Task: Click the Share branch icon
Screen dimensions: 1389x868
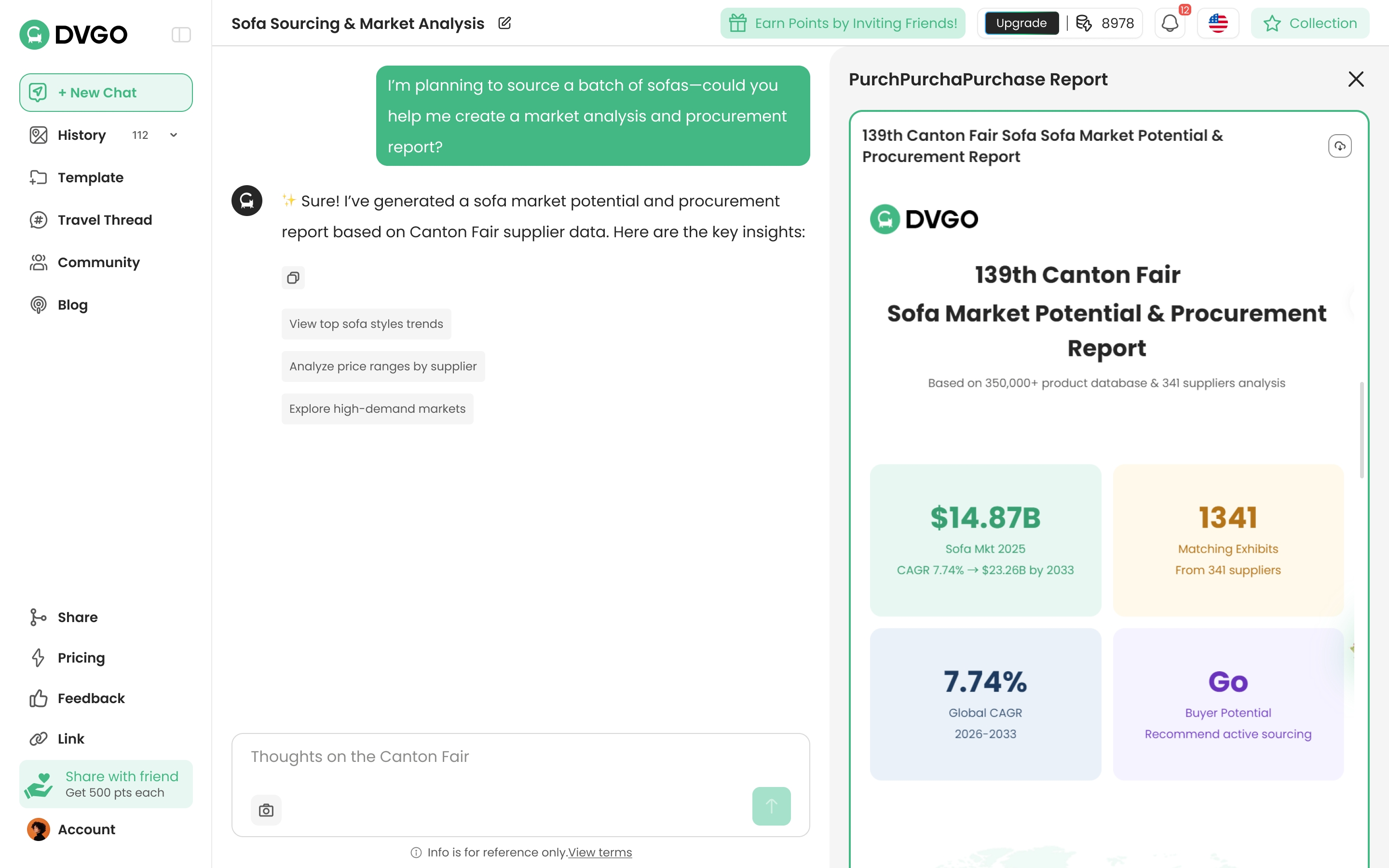Action: tap(39, 617)
